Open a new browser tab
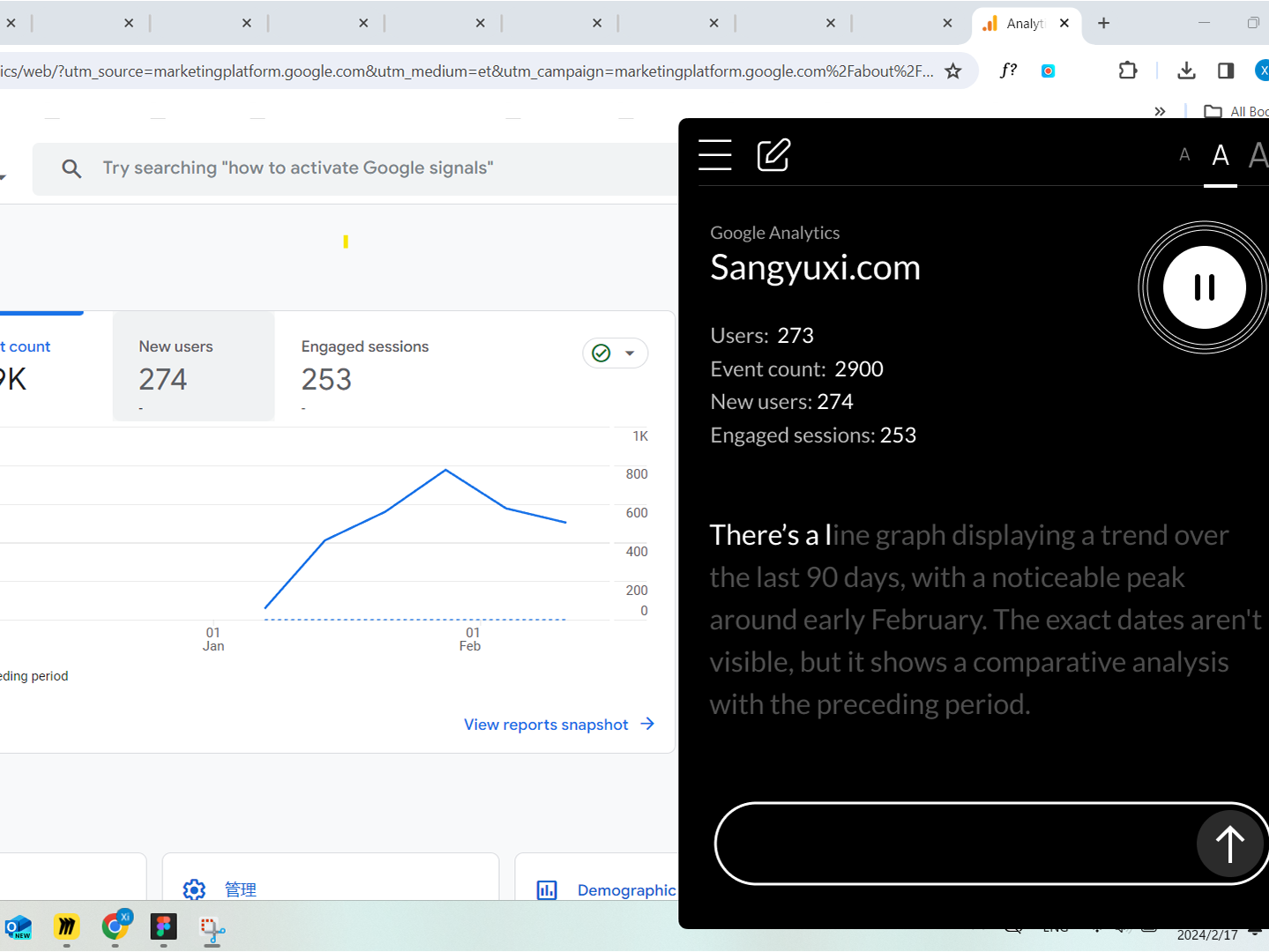 coord(1103,24)
